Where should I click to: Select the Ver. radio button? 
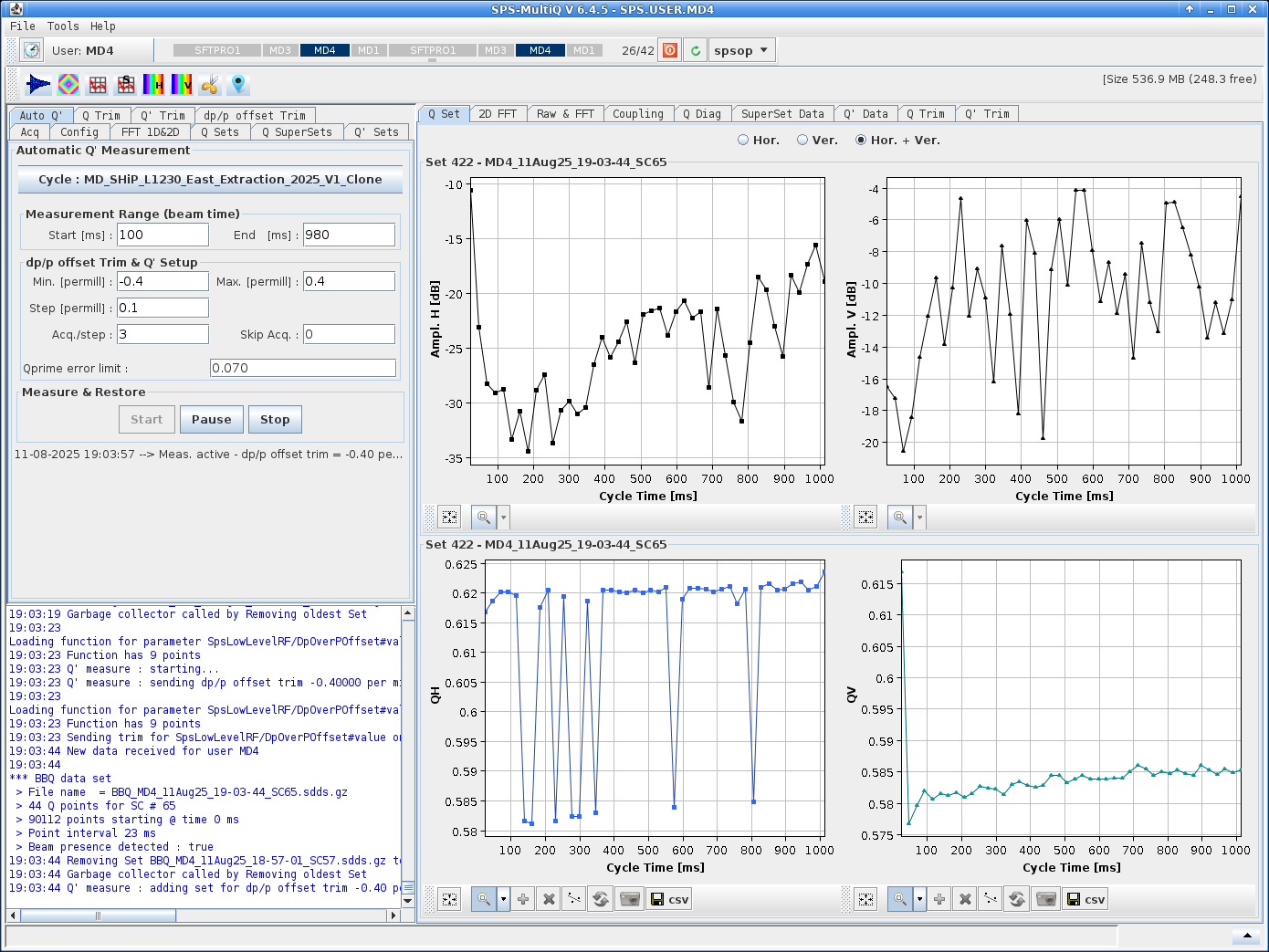(802, 141)
